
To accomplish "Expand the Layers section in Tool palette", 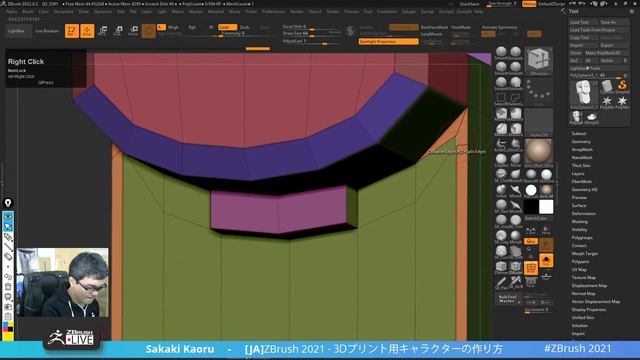I will pos(578,174).
